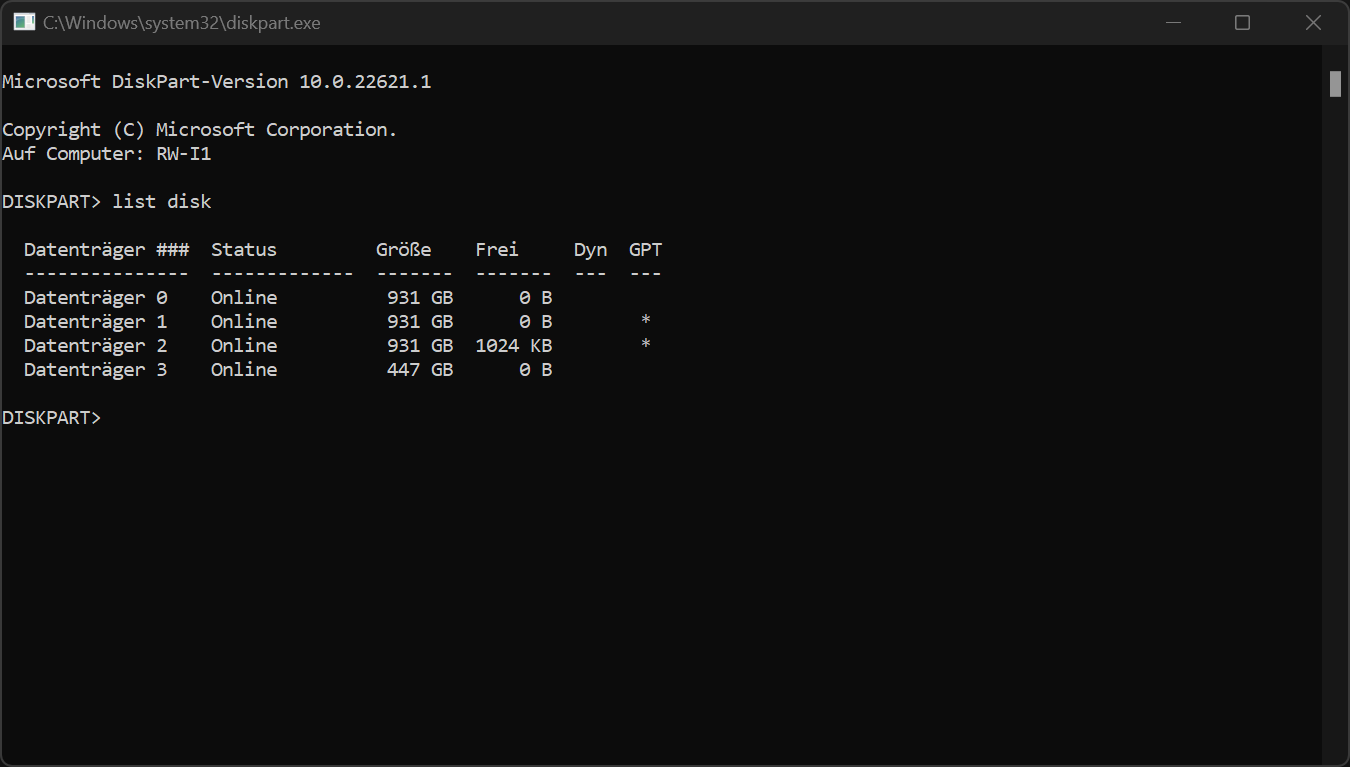The height and width of the screenshot is (767, 1350).
Task: Click the 'Dyn' column header
Action: pyautogui.click(x=591, y=250)
